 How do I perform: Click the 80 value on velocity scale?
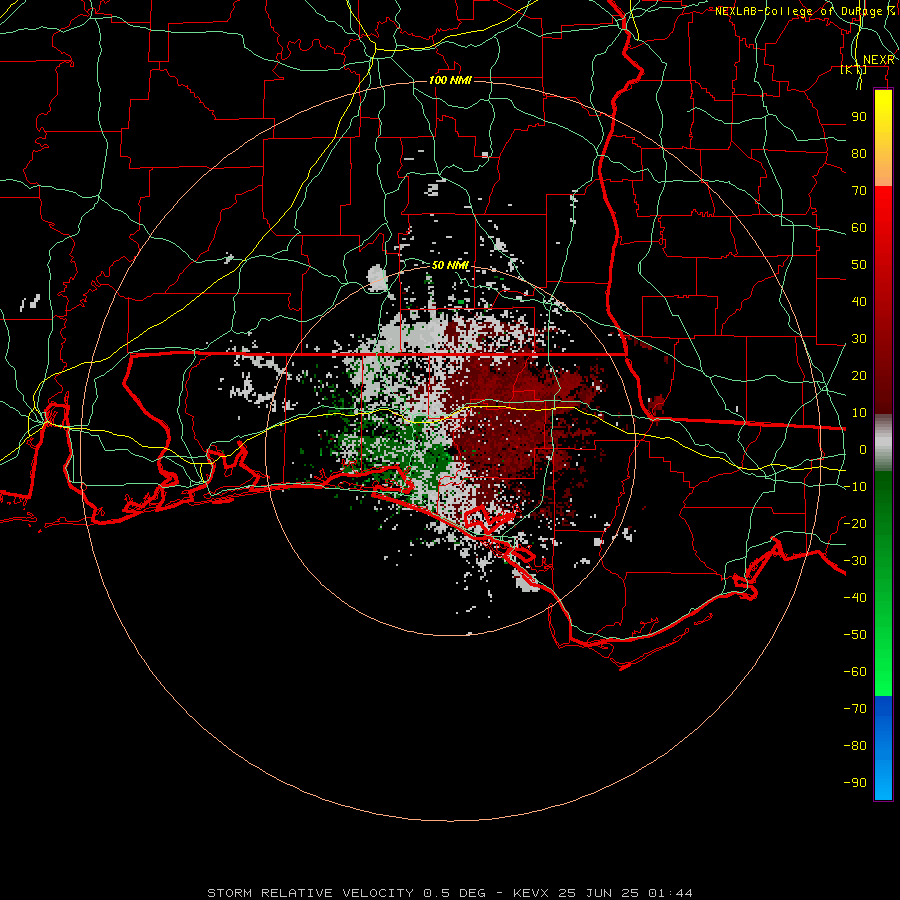pos(859,154)
